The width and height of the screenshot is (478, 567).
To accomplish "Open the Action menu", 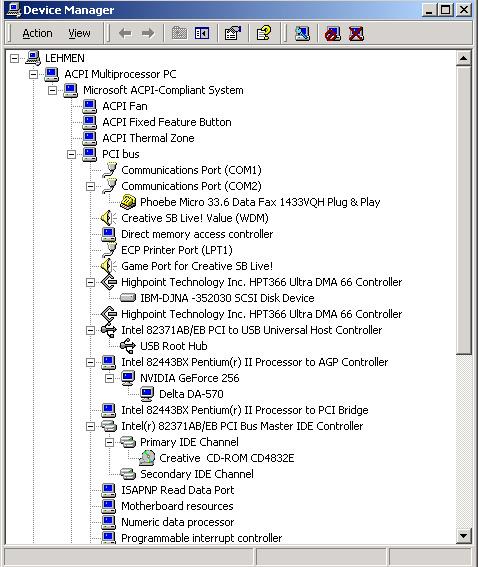I will 37,33.
